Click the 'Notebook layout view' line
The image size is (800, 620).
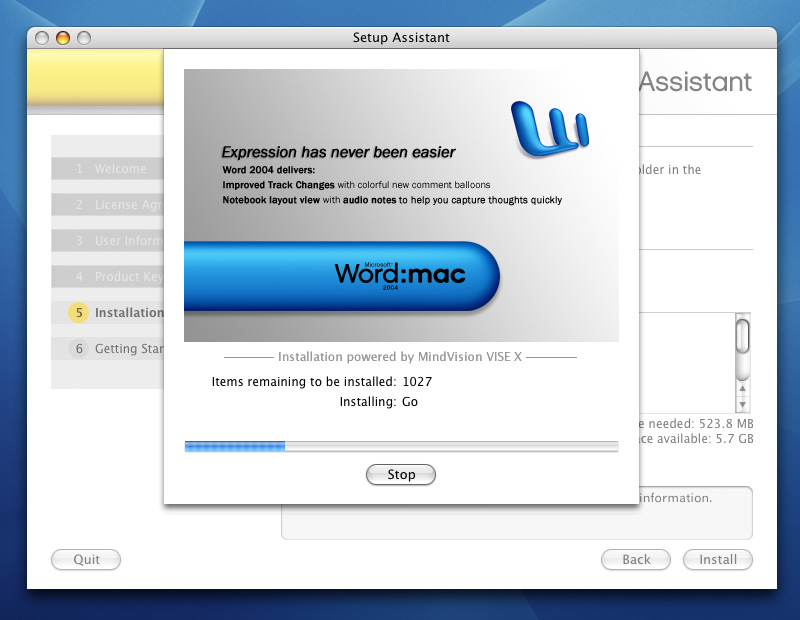click(x=392, y=200)
